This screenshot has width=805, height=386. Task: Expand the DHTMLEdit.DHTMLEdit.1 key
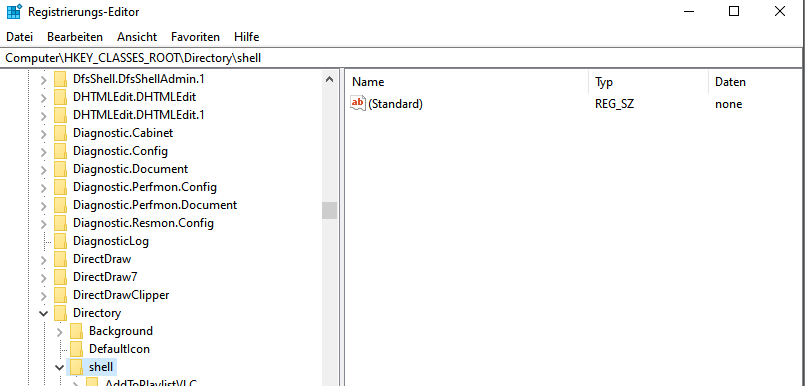pos(44,115)
